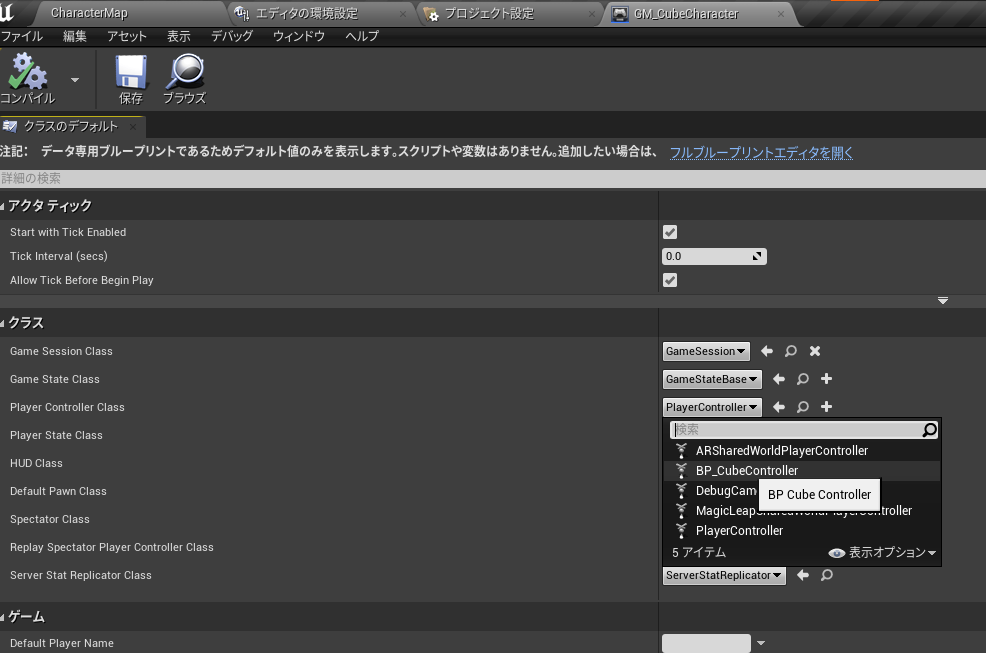Open the GameSession class dropdown
986x653 pixels.
(x=706, y=351)
